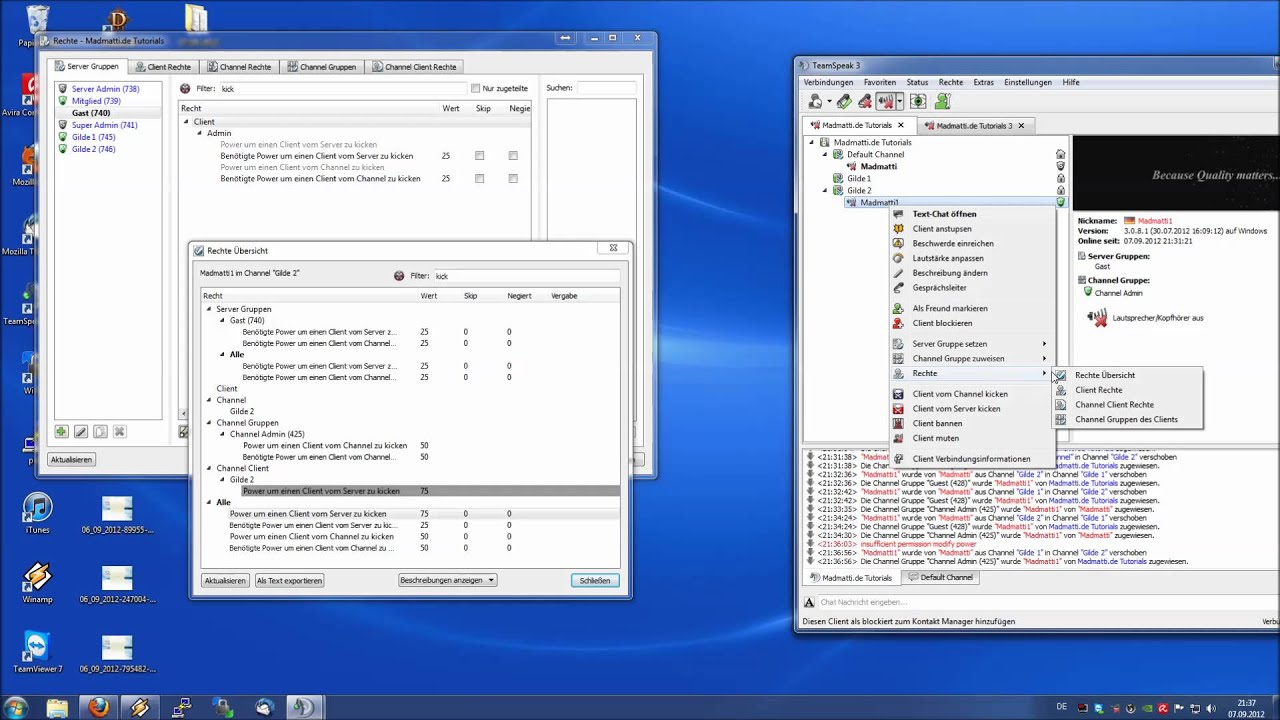Image resolution: width=1280 pixels, height=720 pixels.
Task: Open dropdown arrow beside the mute speakers icon
Action: (899, 101)
